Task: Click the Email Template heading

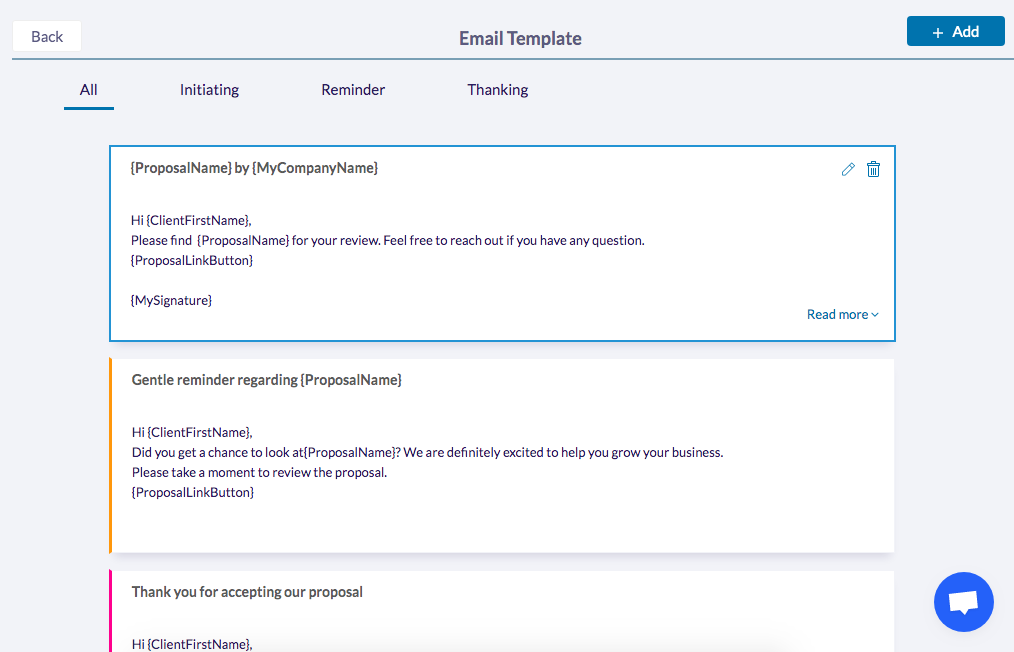Action: pos(520,39)
